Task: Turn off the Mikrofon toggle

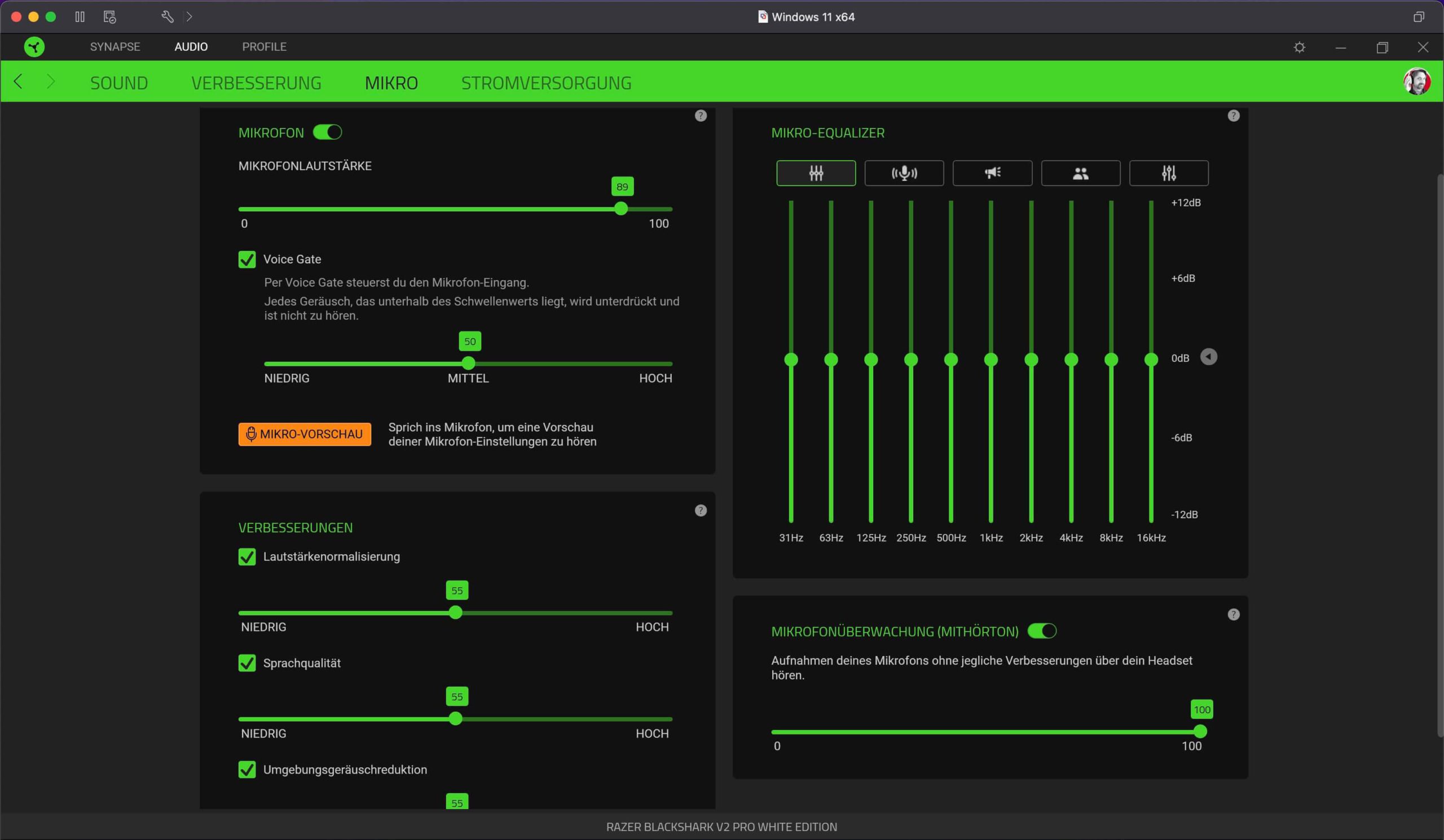Action: pyautogui.click(x=328, y=132)
